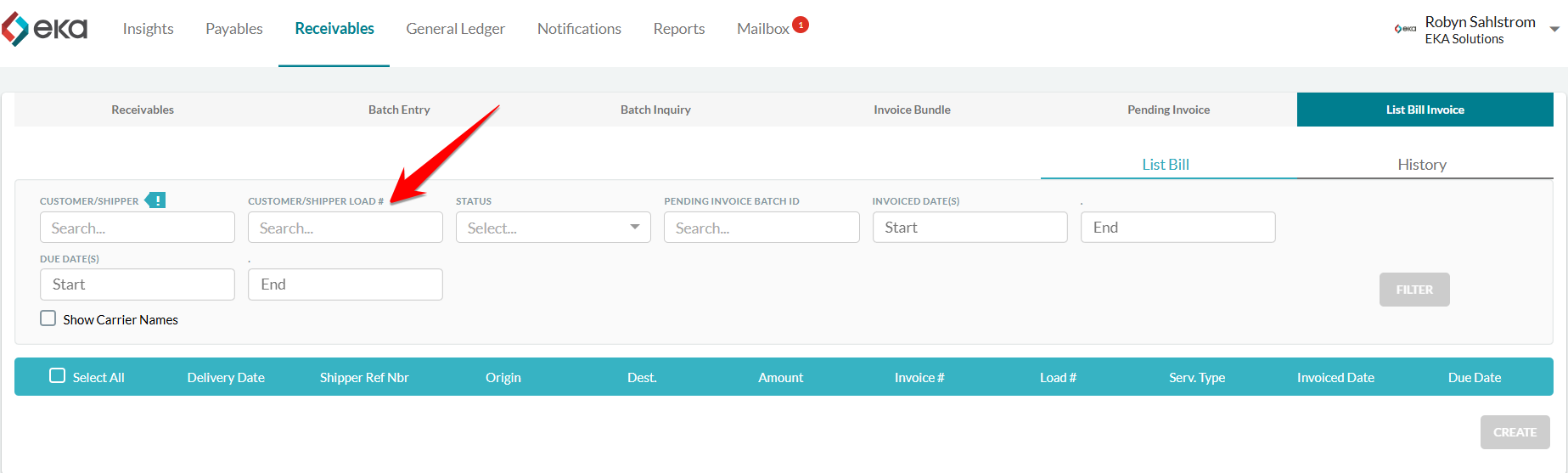This screenshot has width=1568, height=473.
Task: Switch to the Batch Inquiry tab
Action: 655,110
